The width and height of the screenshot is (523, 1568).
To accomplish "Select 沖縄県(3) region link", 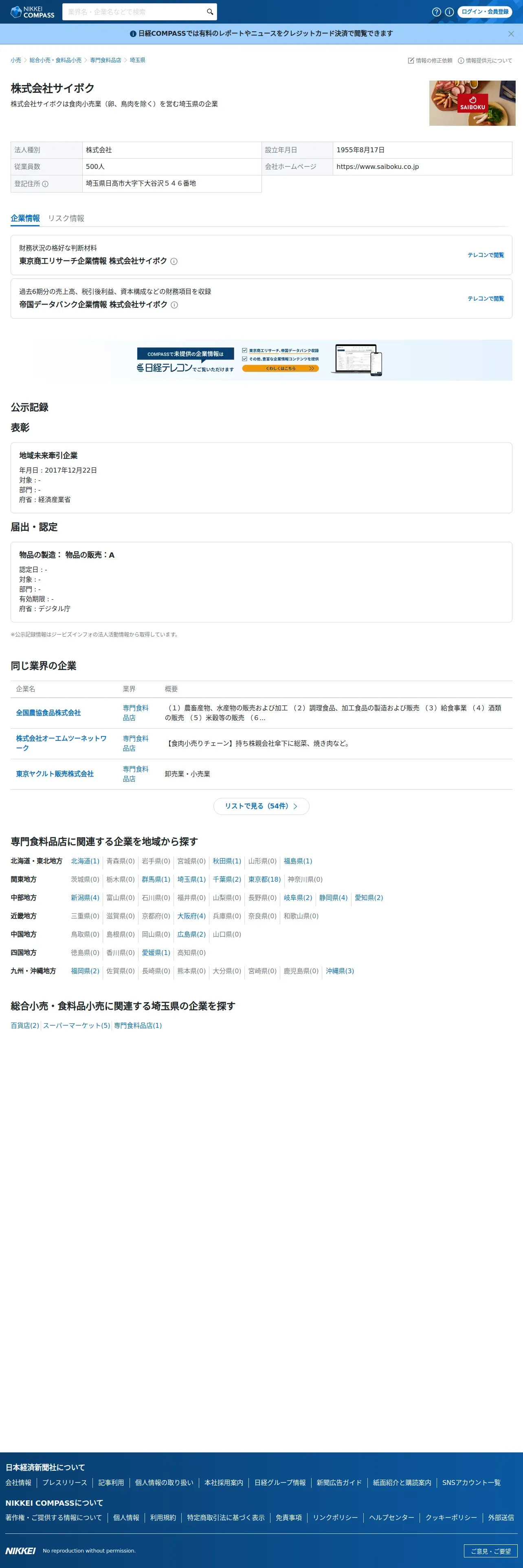I will coord(340,971).
